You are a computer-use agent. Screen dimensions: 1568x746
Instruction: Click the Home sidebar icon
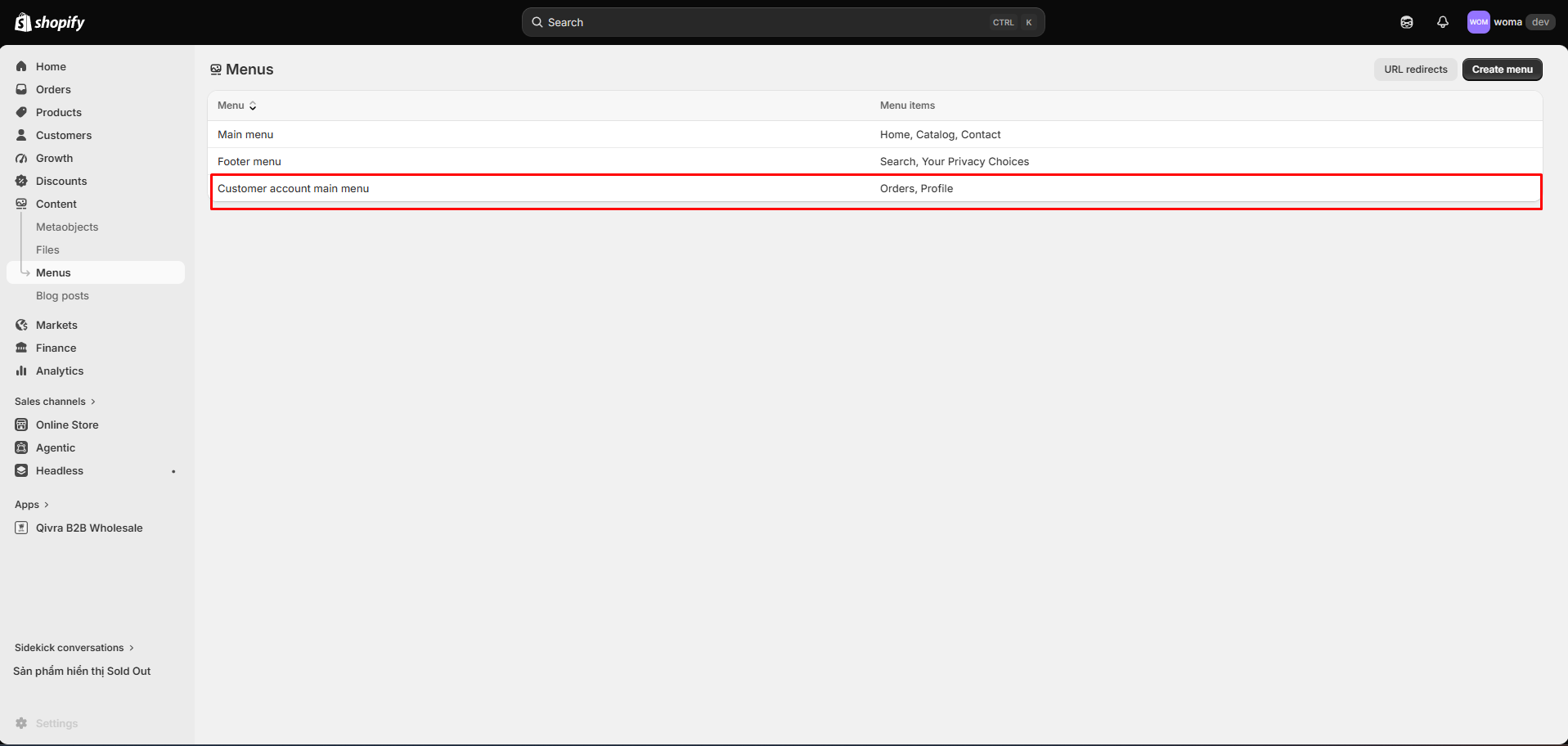(x=21, y=66)
